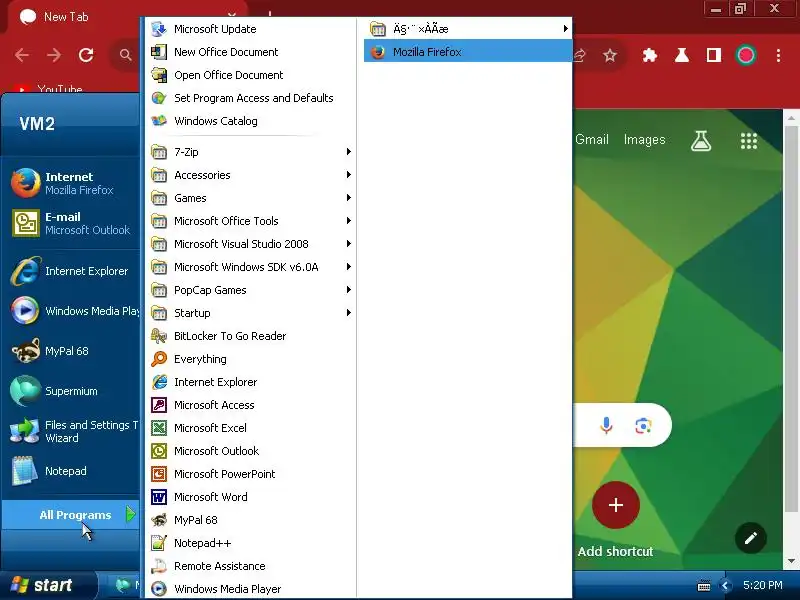This screenshot has height=600, width=800.
Task: Click the YouTube bookmark
Action: pos(48,89)
